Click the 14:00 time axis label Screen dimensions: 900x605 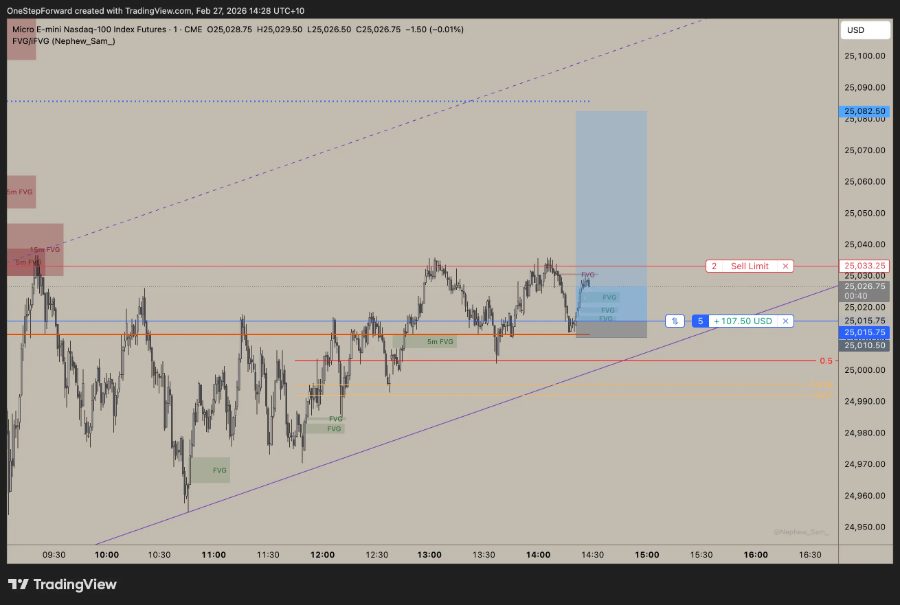tap(538, 554)
